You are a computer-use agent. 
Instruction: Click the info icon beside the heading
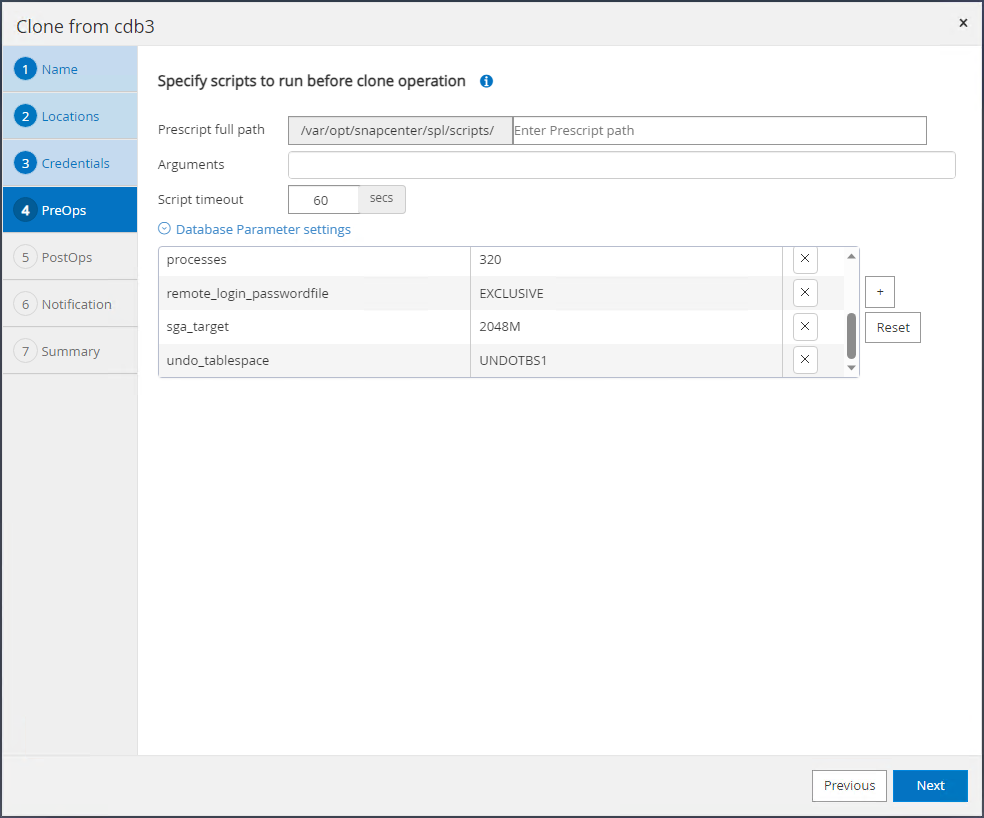(487, 81)
